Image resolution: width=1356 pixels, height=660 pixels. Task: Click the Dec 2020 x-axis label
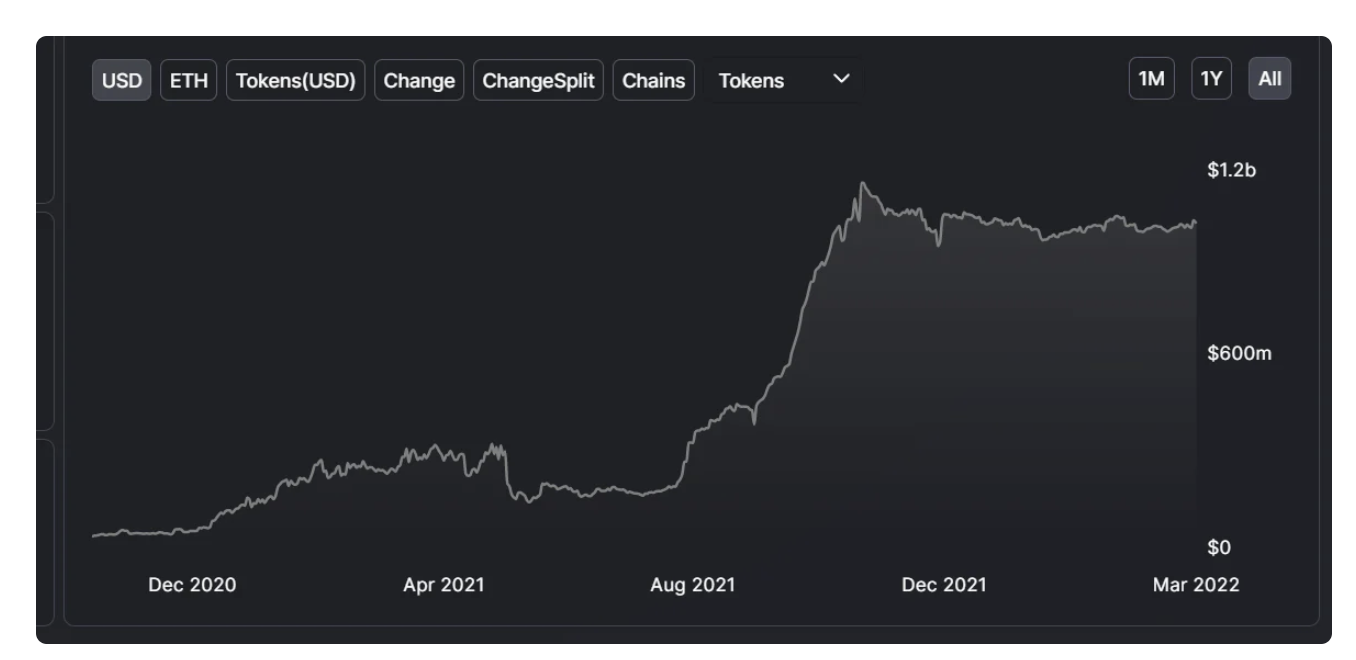tap(192, 585)
